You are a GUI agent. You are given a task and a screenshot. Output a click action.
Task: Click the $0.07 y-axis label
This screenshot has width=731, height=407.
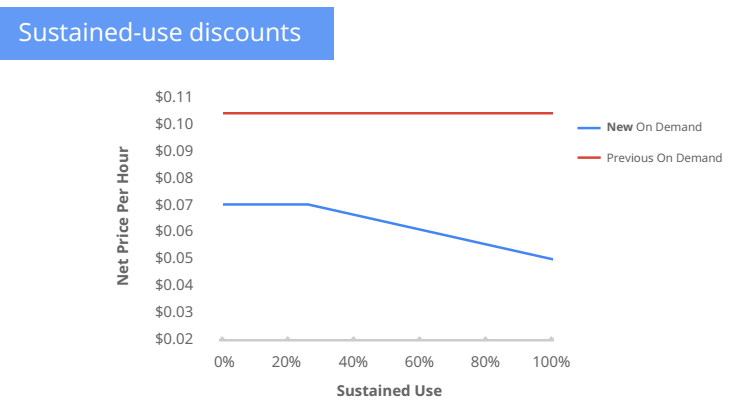tap(173, 204)
